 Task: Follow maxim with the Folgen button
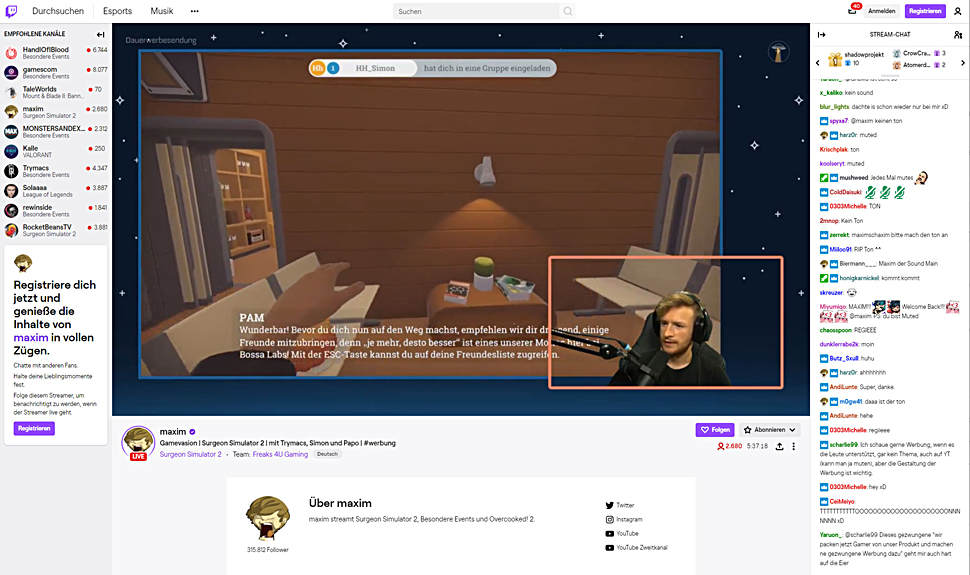click(715, 430)
